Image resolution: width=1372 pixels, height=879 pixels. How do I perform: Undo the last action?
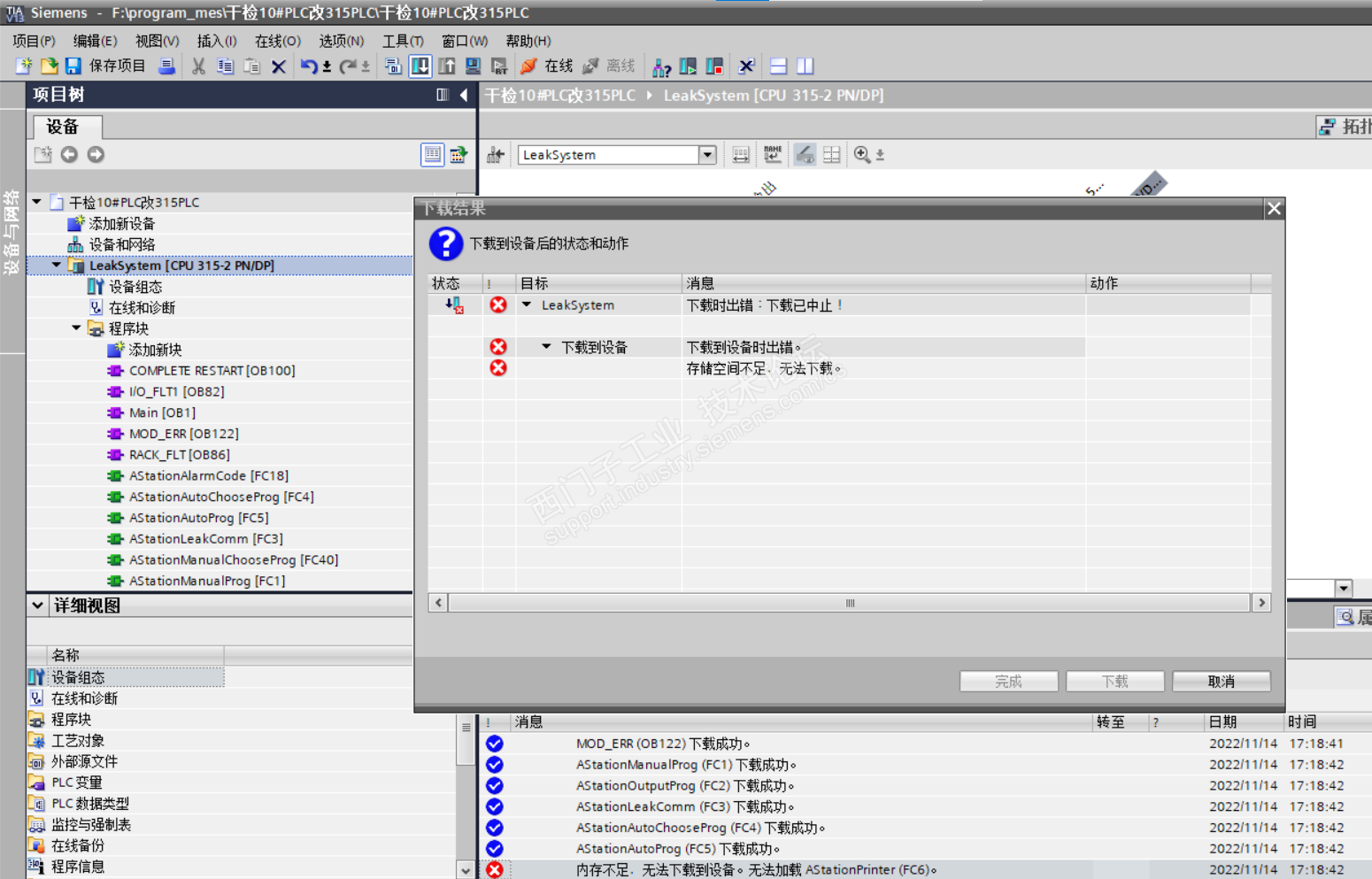click(x=308, y=66)
